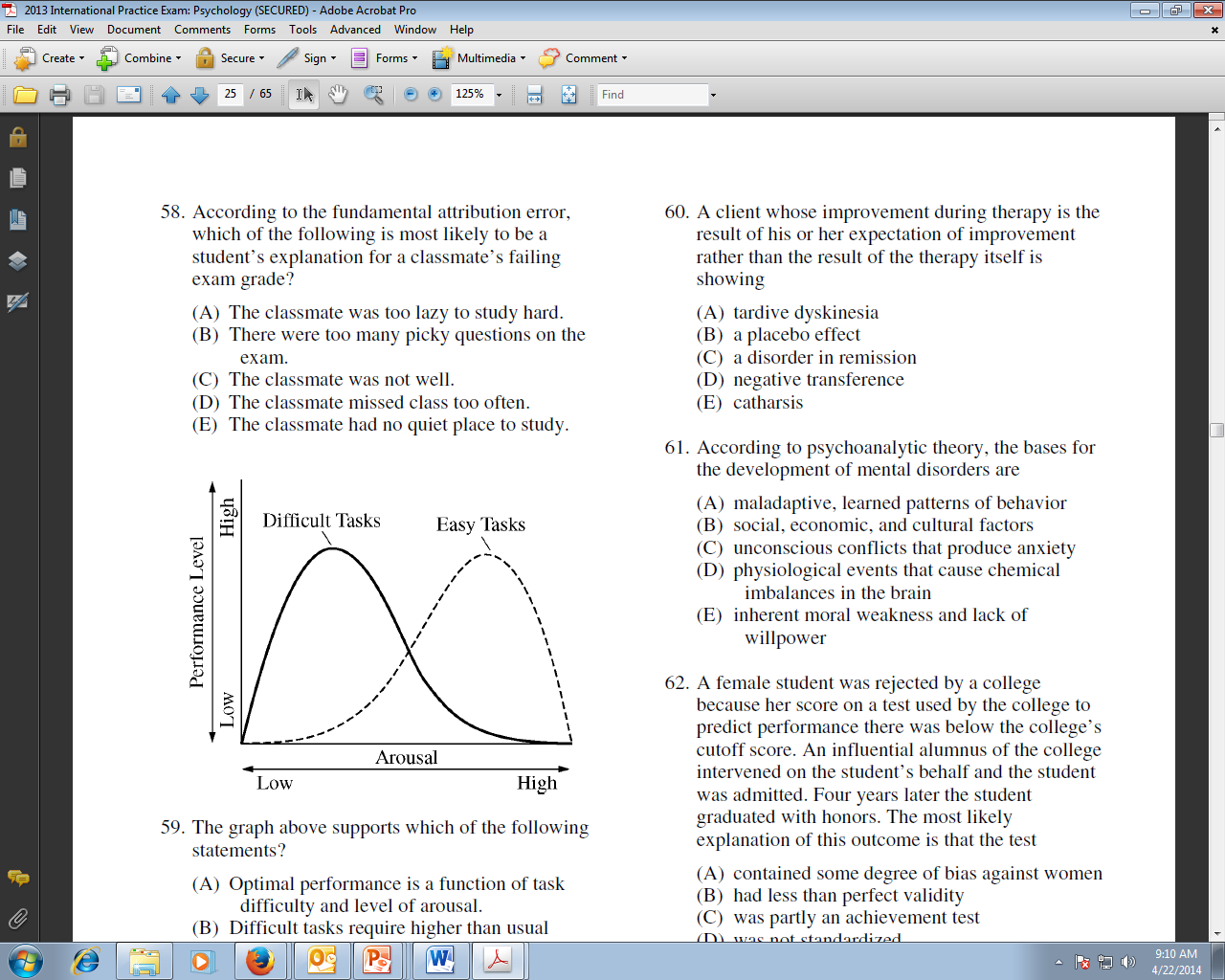This screenshot has height=980, width=1225.
Task: Open the File menu
Action: pyautogui.click(x=15, y=30)
